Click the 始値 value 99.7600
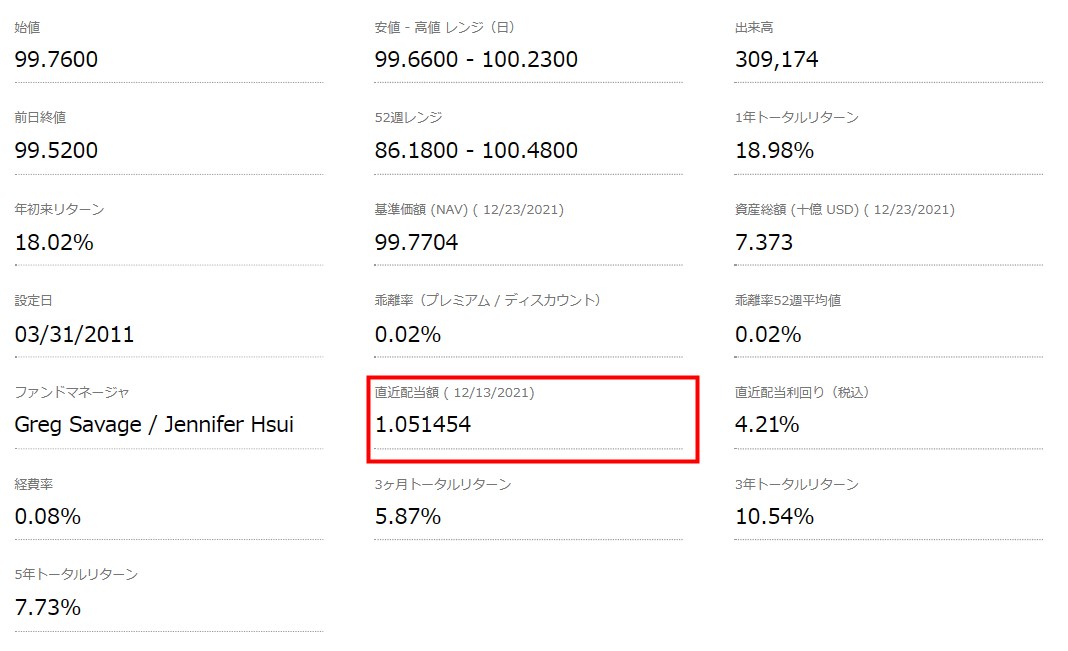 point(56,60)
